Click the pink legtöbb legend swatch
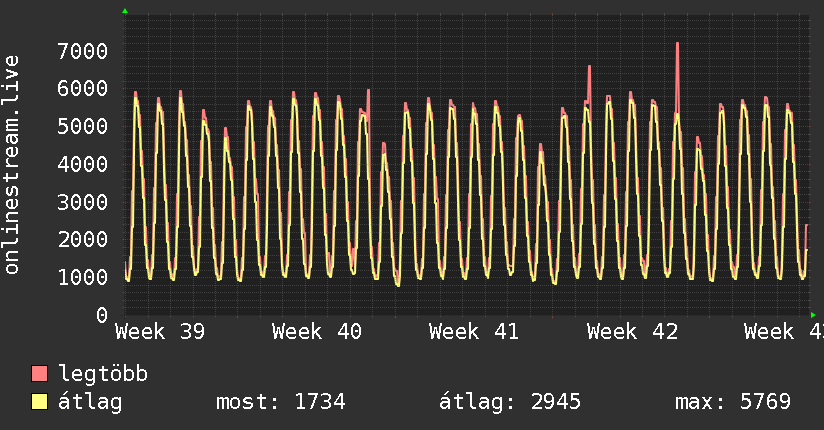Image resolution: width=824 pixels, height=430 pixels. pyautogui.click(x=39, y=373)
